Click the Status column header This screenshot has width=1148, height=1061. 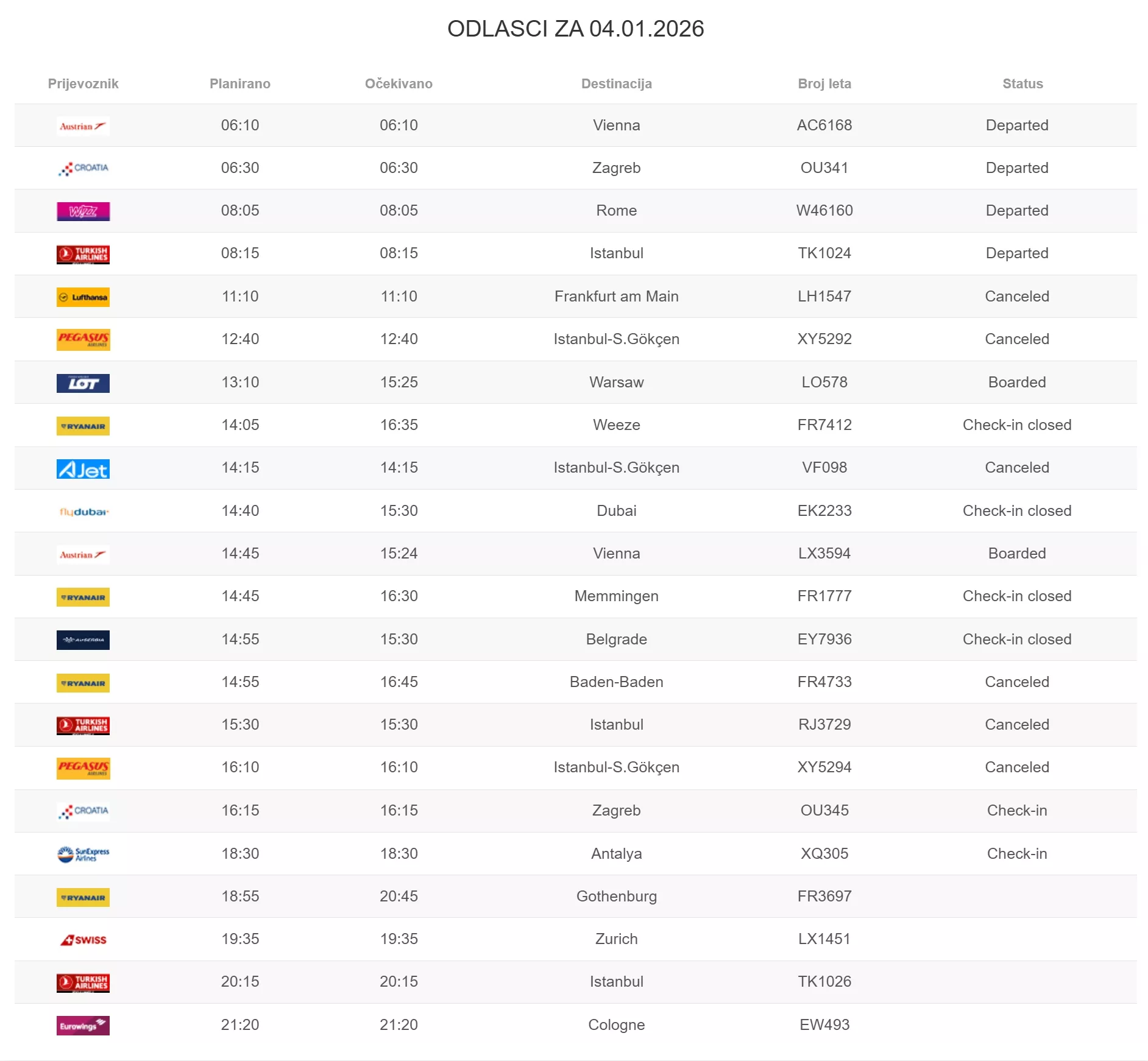click(x=1022, y=84)
